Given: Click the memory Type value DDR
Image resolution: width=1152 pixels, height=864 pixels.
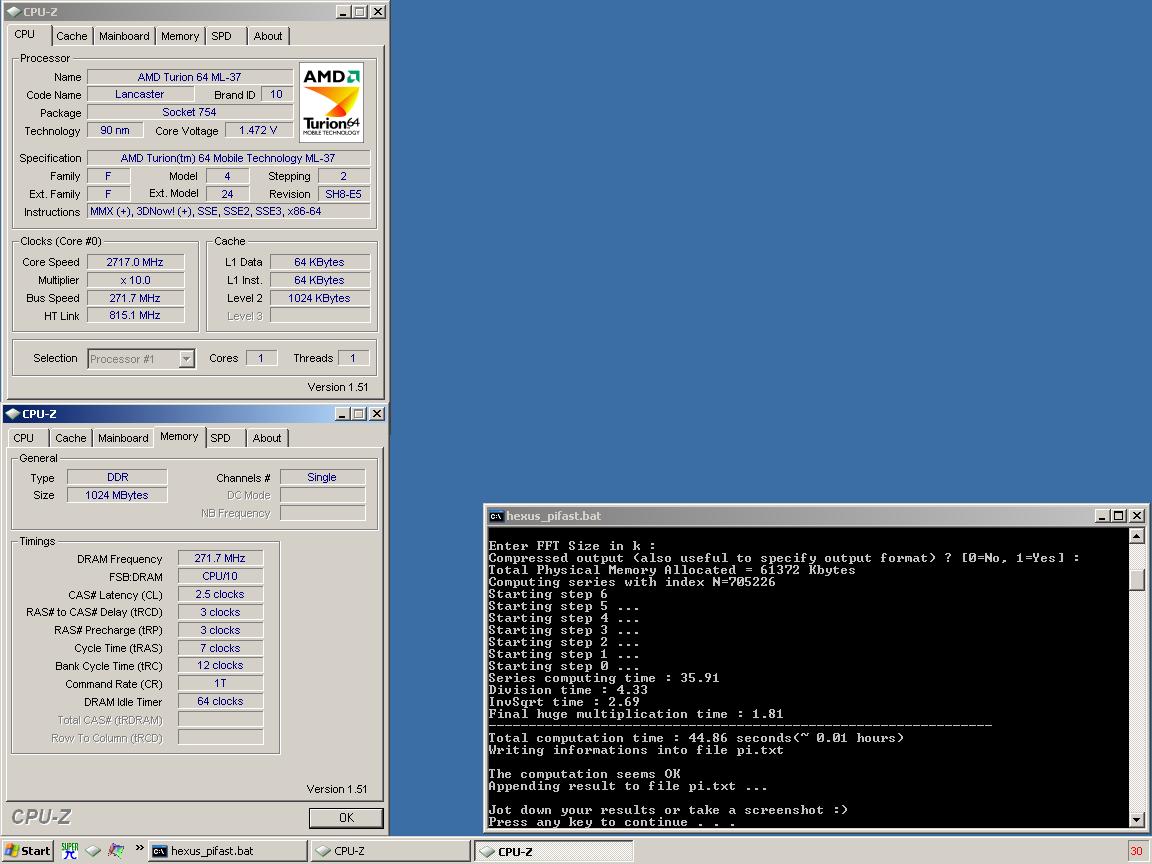Looking at the screenshot, I should [x=118, y=478].
